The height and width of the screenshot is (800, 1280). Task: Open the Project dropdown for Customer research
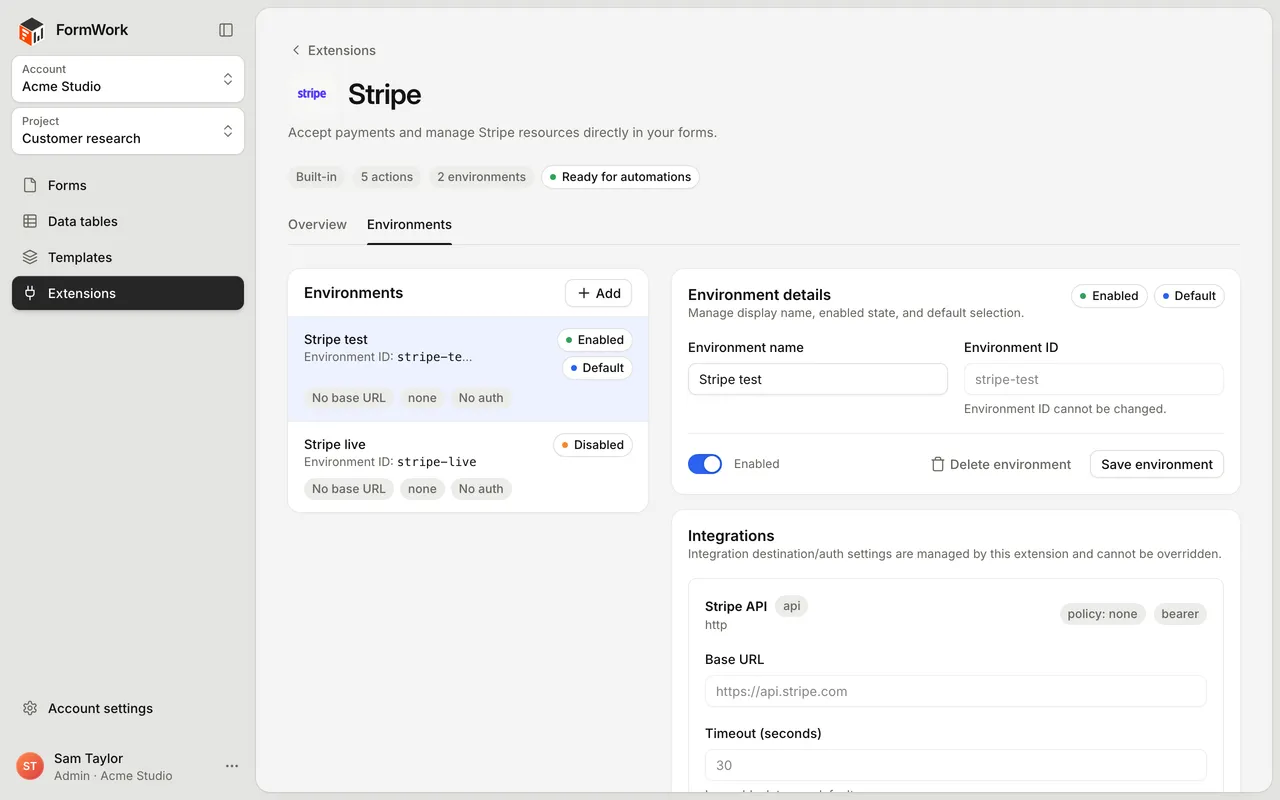point(128,131)
